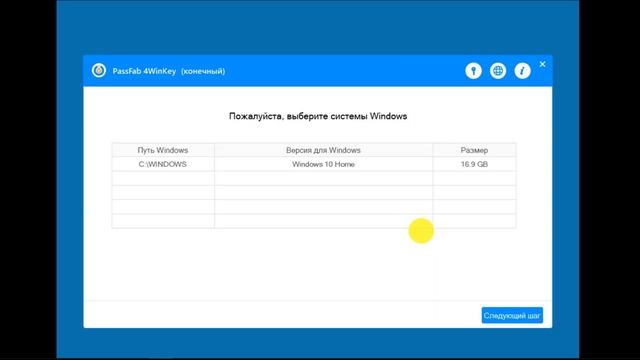Click the Версия для Windows column header
The width and height of the screenshot is (640, 360).
[x=323, y=150]
